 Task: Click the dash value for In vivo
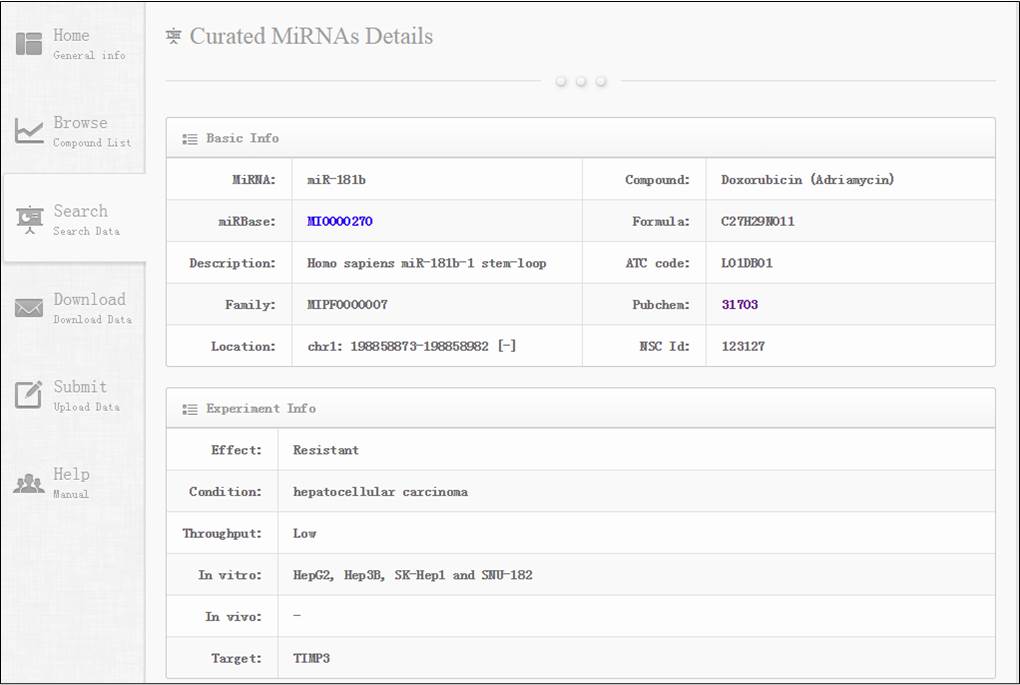coord(297,615)
